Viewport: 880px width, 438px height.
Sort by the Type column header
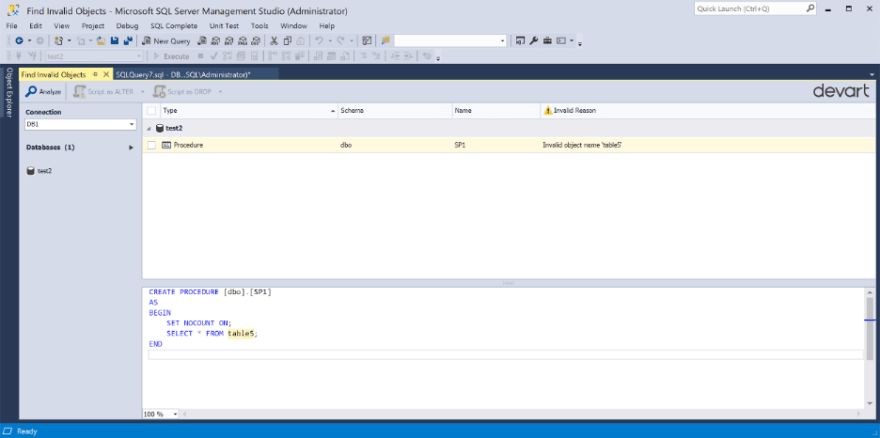pos(250,111)
